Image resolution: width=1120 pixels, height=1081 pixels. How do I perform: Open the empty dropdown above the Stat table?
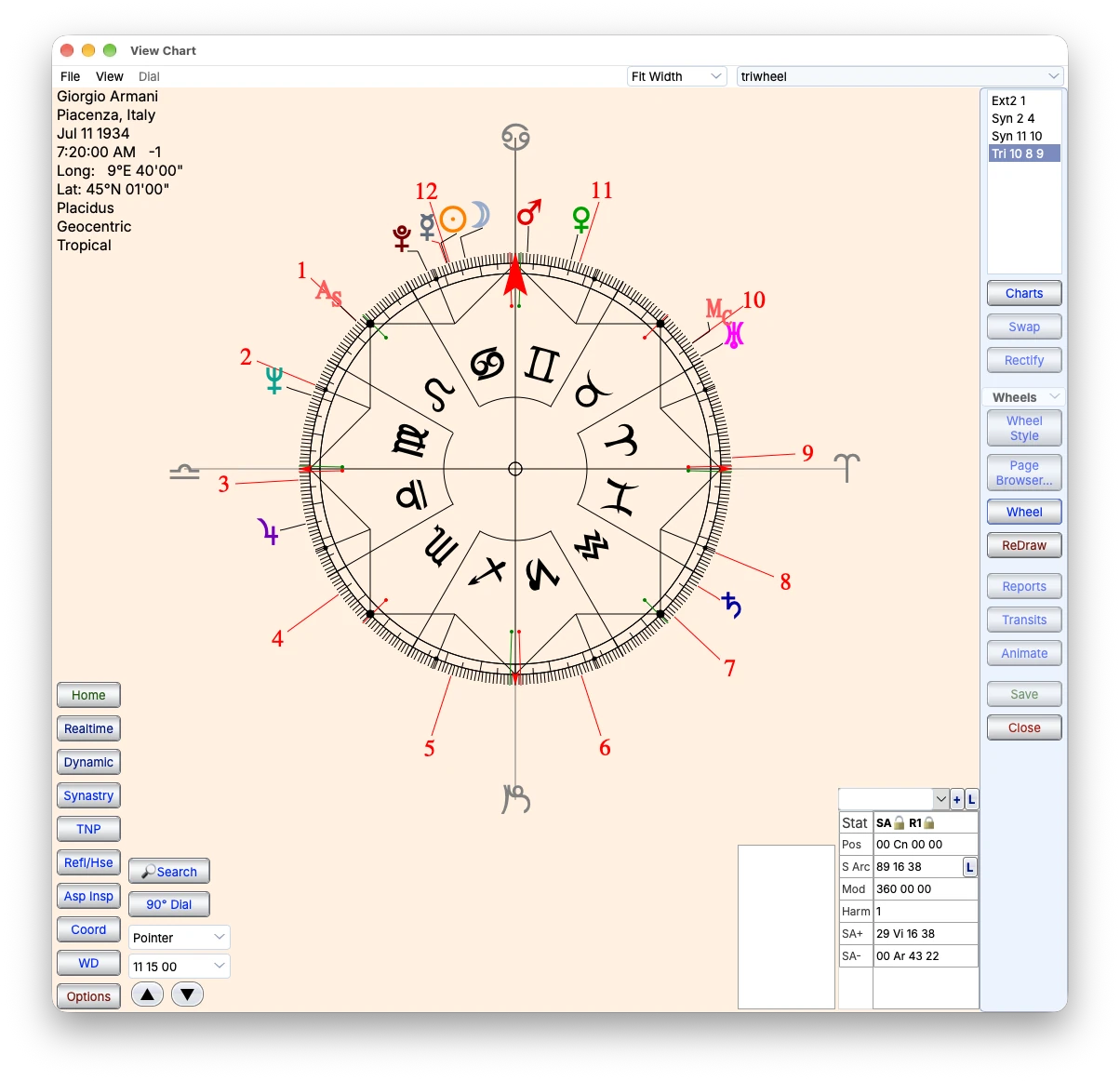[894, 799]
